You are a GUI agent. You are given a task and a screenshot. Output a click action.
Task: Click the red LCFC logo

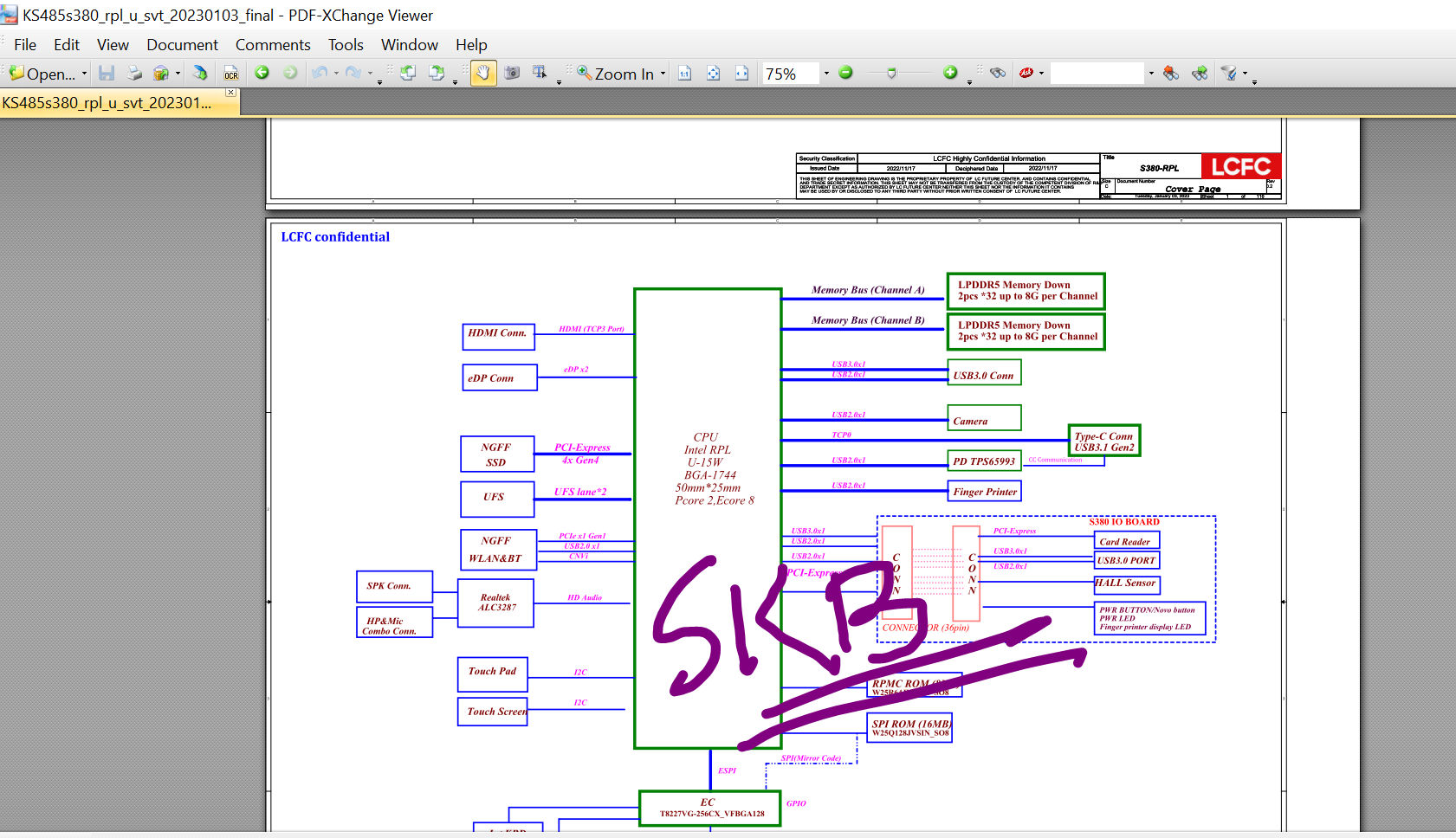(1240, 166)
